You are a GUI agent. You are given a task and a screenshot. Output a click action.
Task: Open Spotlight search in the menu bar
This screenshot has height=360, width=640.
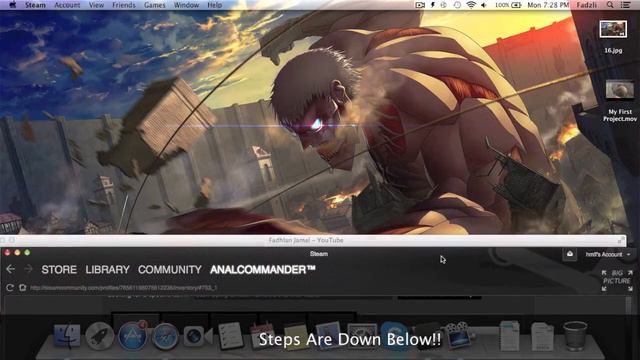coord(610,5)
